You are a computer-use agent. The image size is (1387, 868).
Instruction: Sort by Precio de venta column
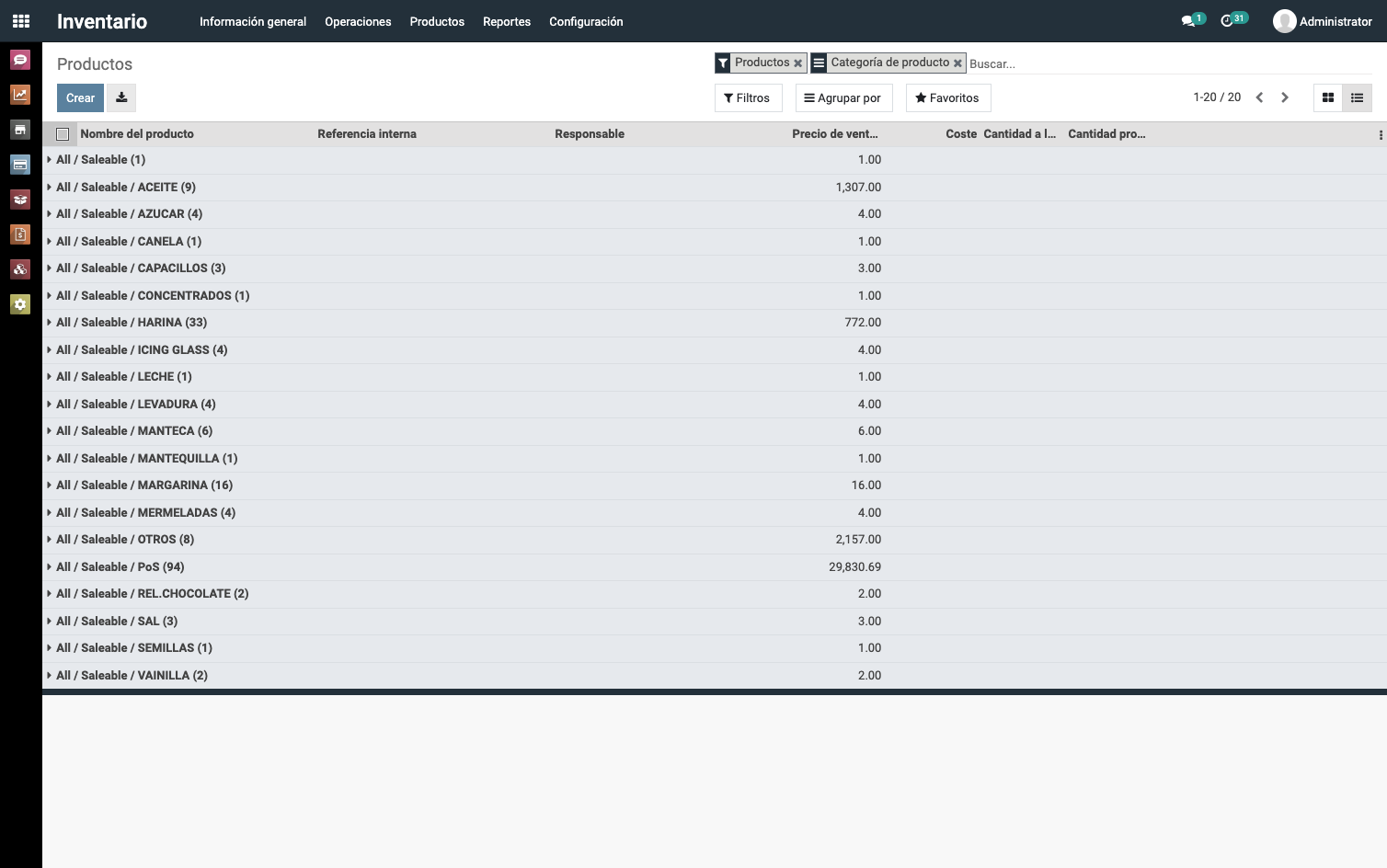coord(835,134)
